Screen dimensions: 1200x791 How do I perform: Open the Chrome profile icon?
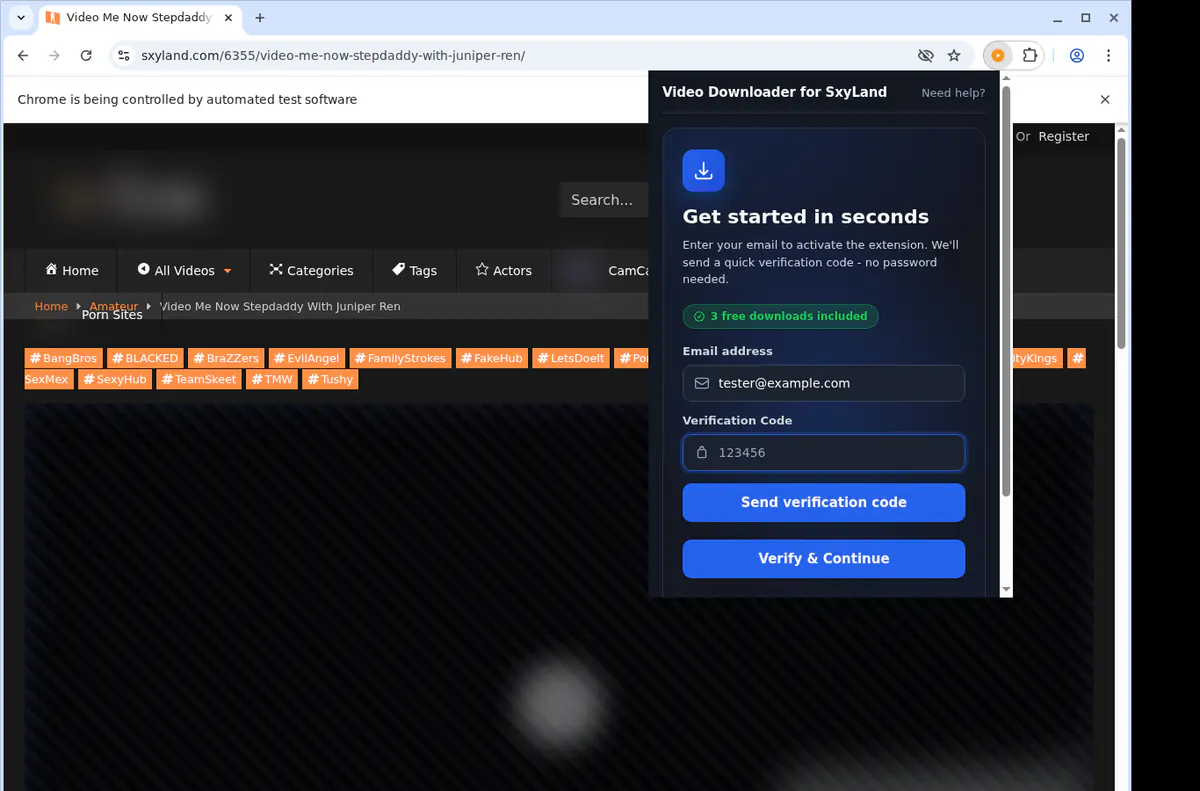click(1077, 56)
